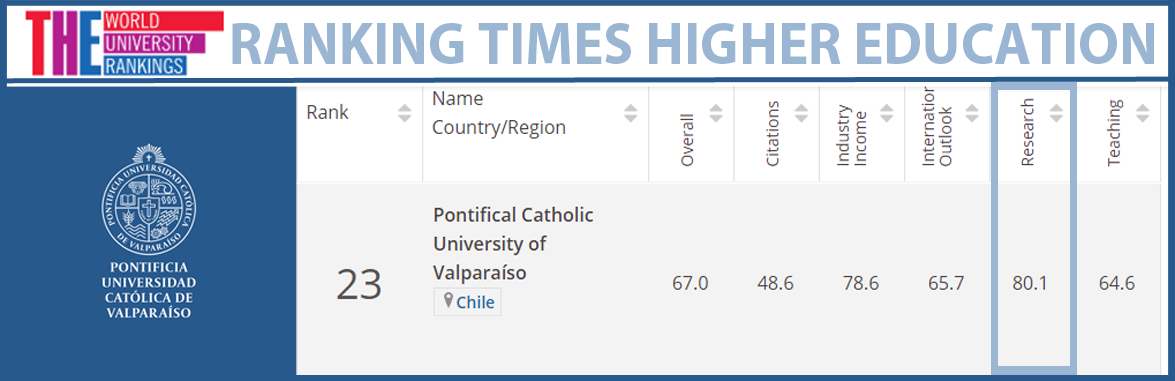
Task: Click the Ranking Times Higher Education title
Action: tap(692, 44)
